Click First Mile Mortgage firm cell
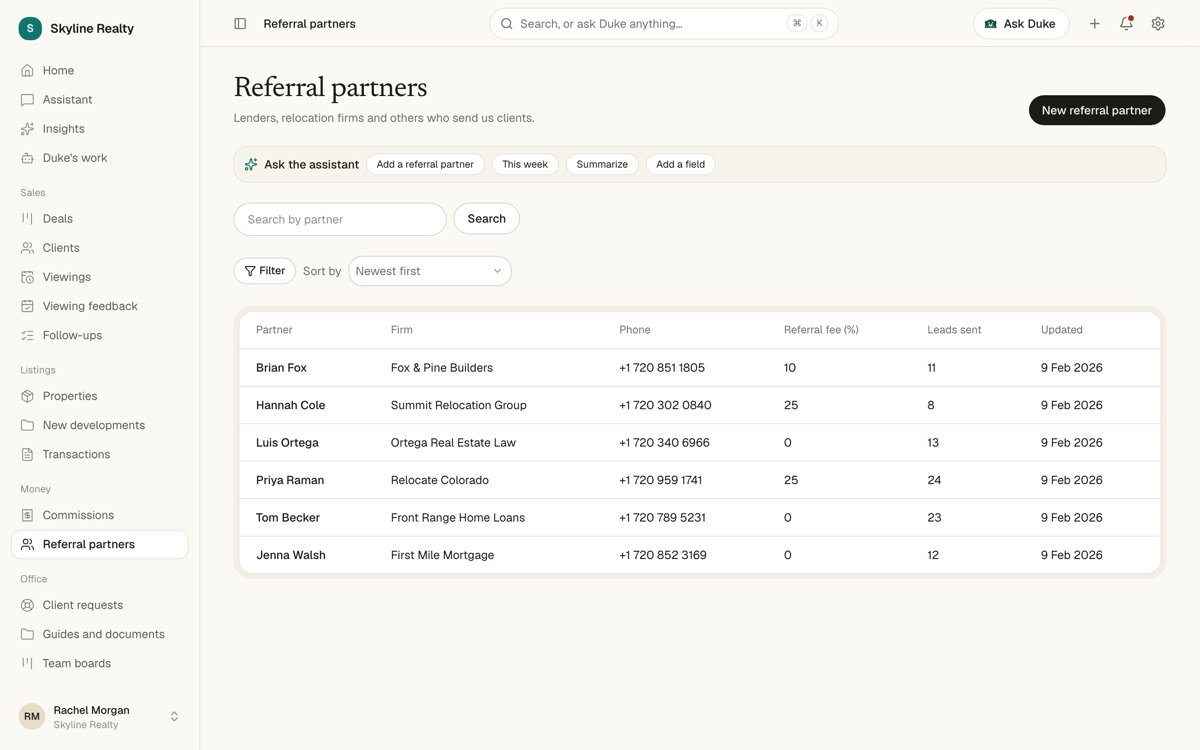Screen dimensions: 1200x750 tap(442, 555)
